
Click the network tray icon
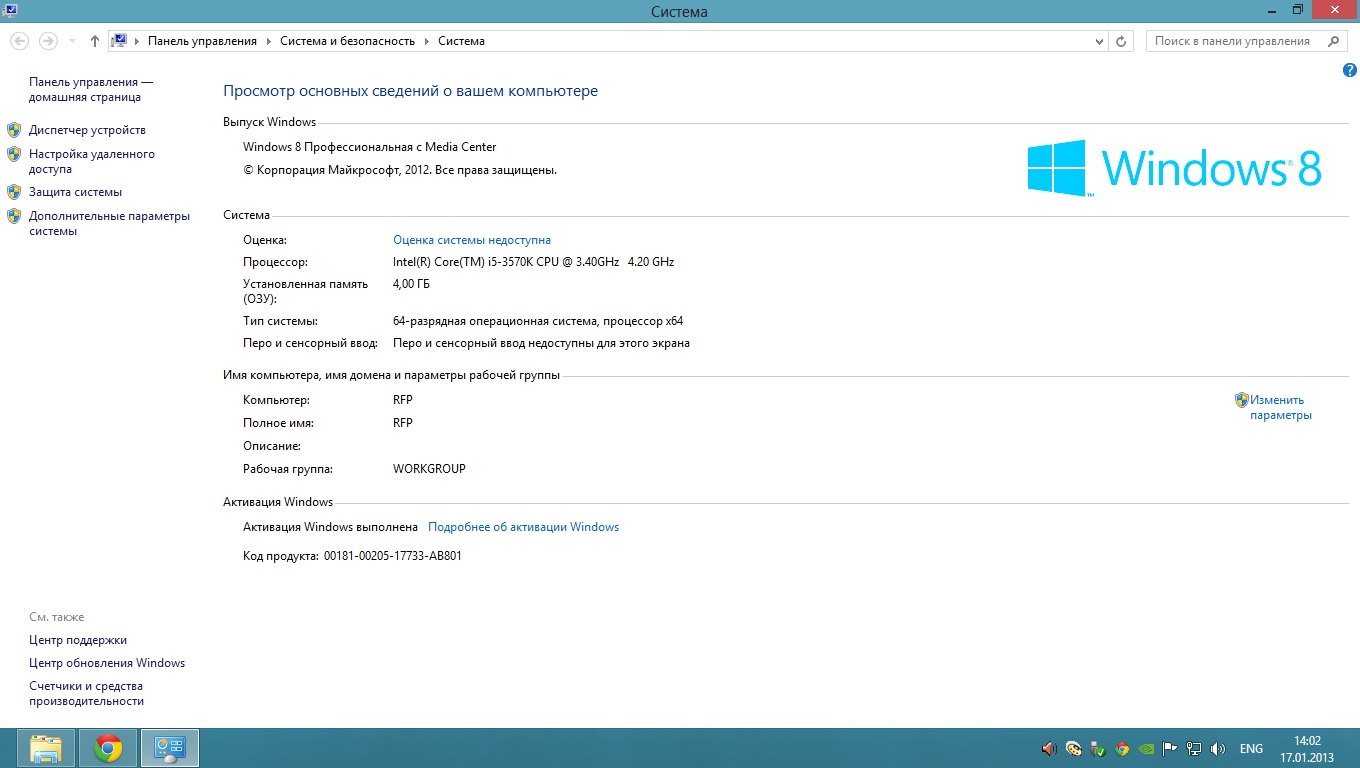(1193, 748)
